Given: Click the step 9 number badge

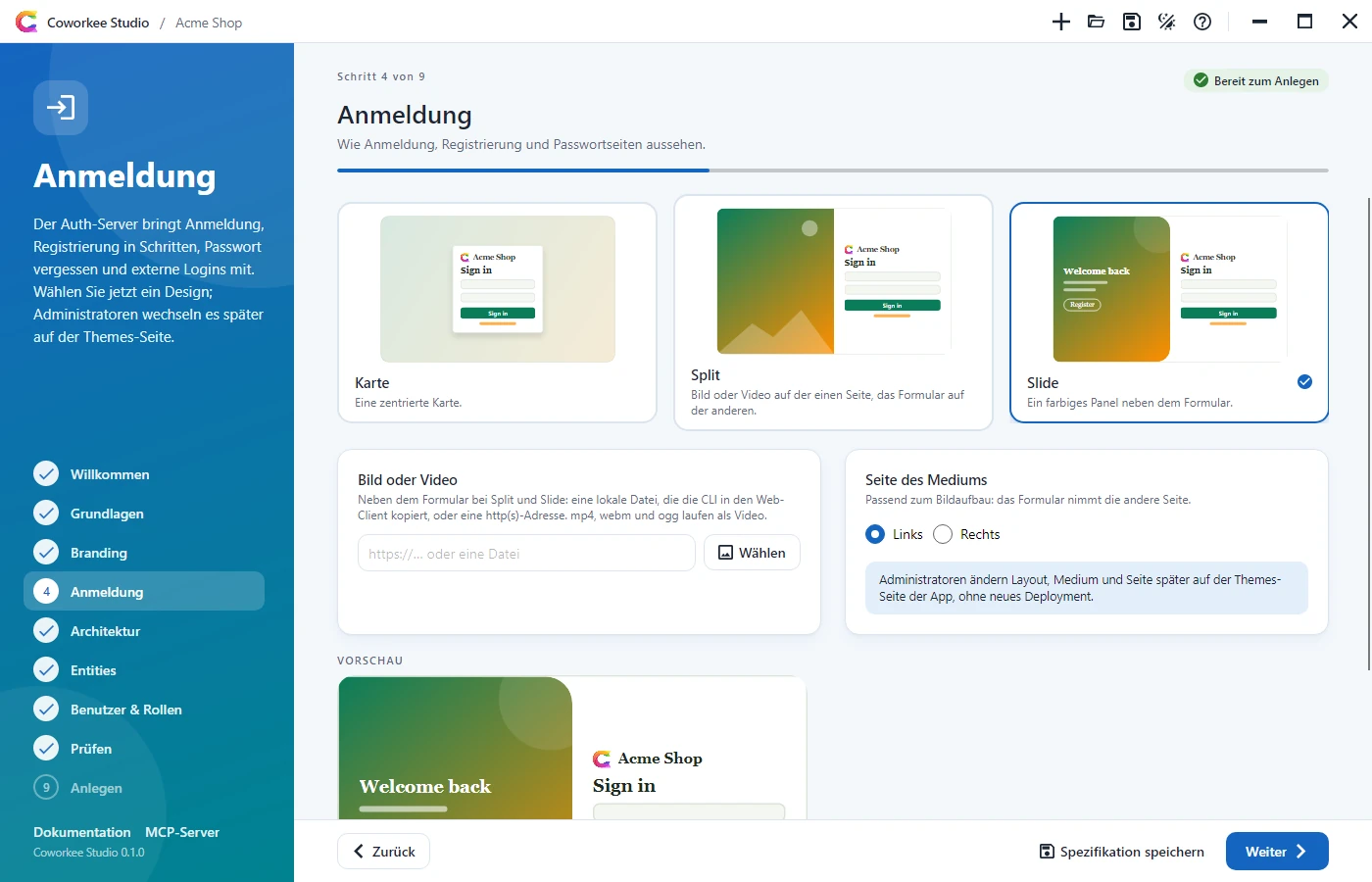Looking at the screenshot, I should 46,787.
